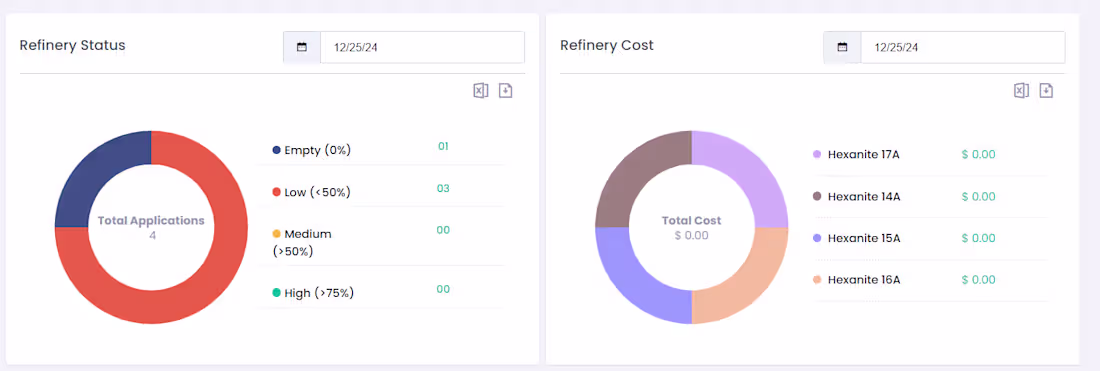Export Refinery Status to Excel
The image size is (1100, 371).
pyautogui.click(x=481, y=90)
